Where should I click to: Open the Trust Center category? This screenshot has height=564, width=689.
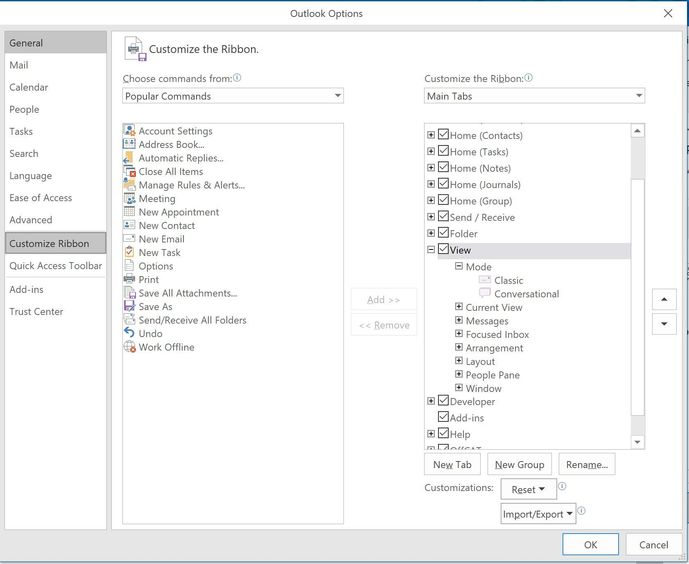55,311
